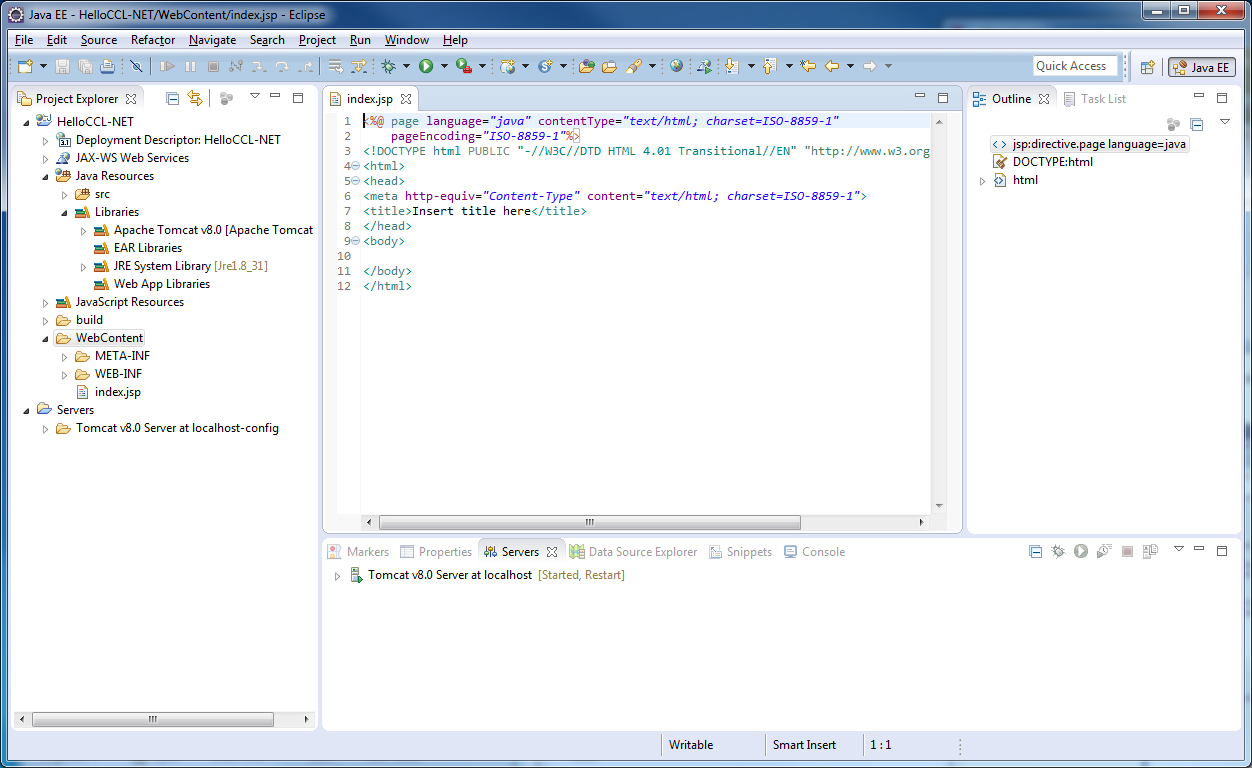Switch to the Console tab

[x=822, y=551]
